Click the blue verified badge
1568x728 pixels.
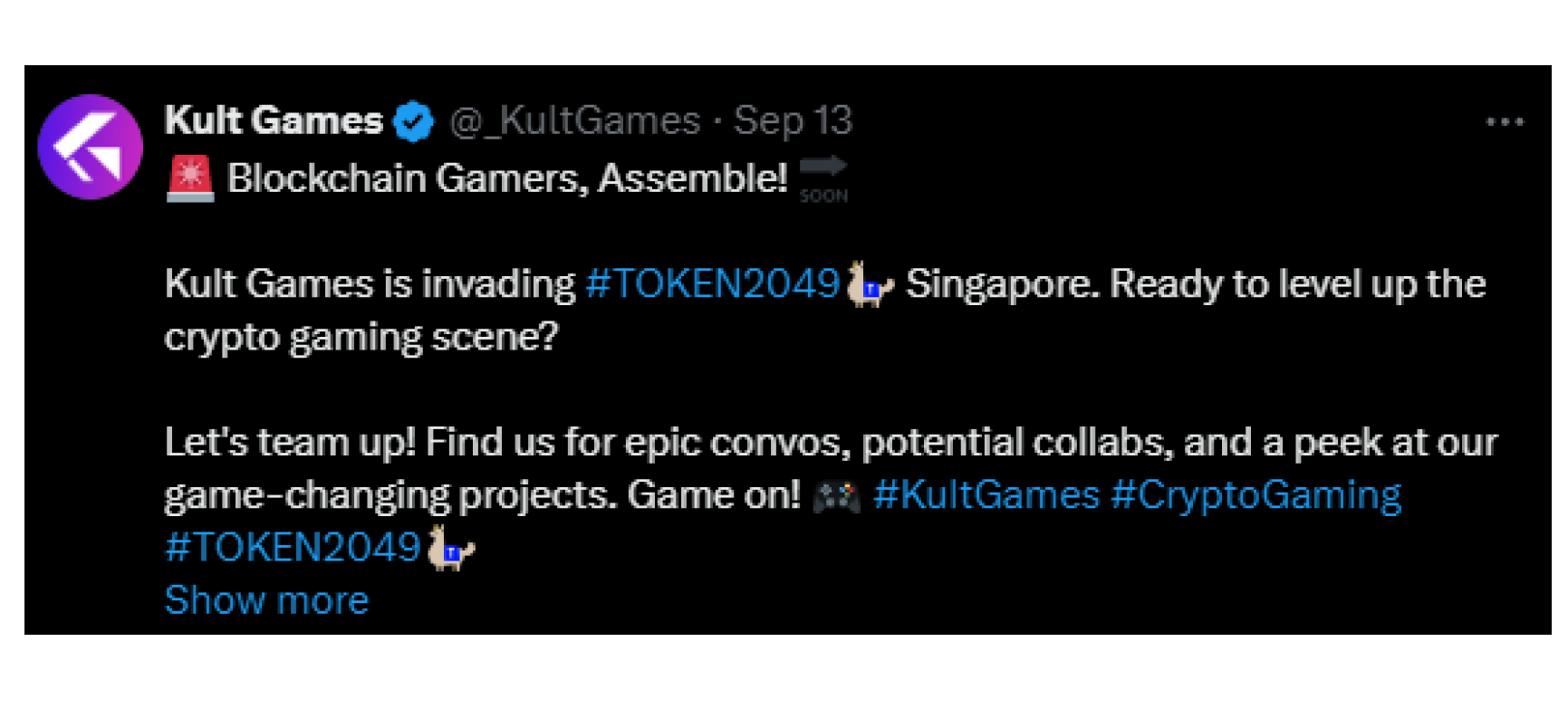pyautogui.click(x=414, y=121)
